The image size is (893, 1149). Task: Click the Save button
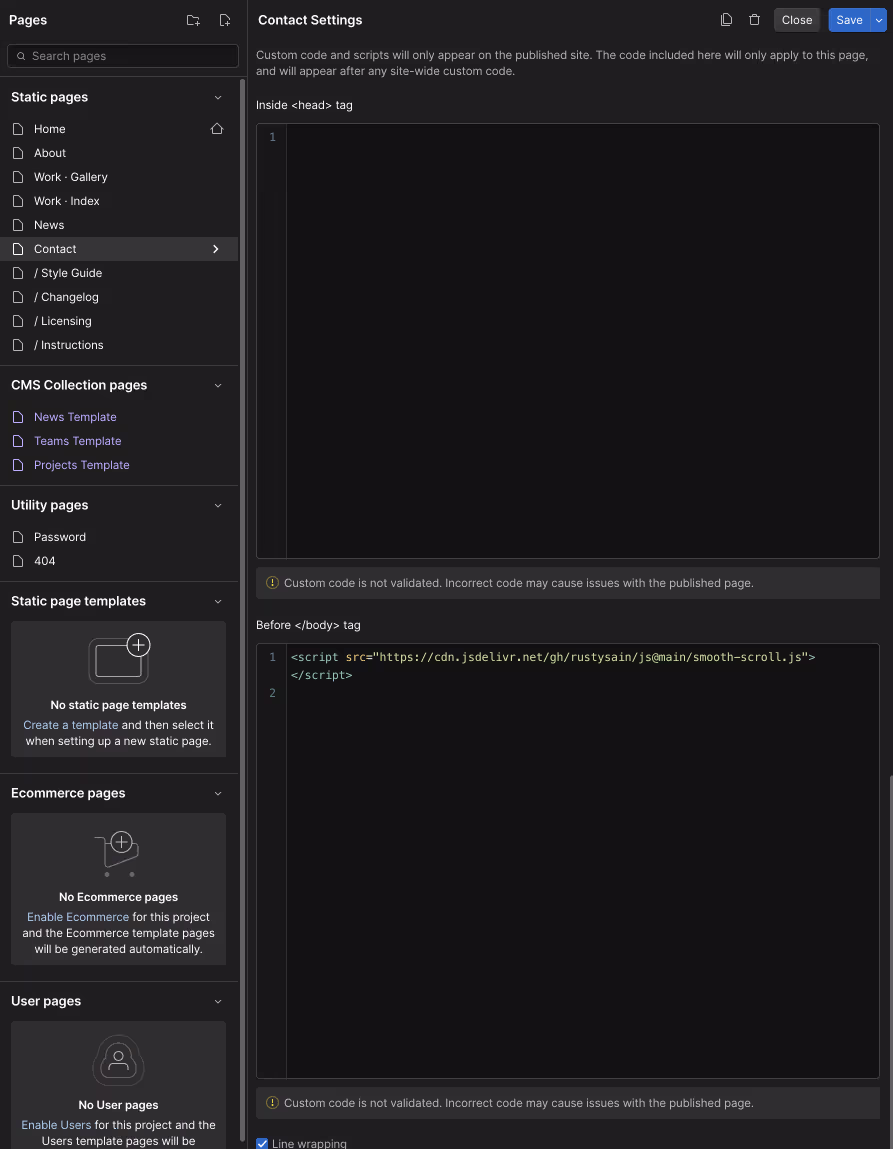pyautogui.click(x=849, y=21)
